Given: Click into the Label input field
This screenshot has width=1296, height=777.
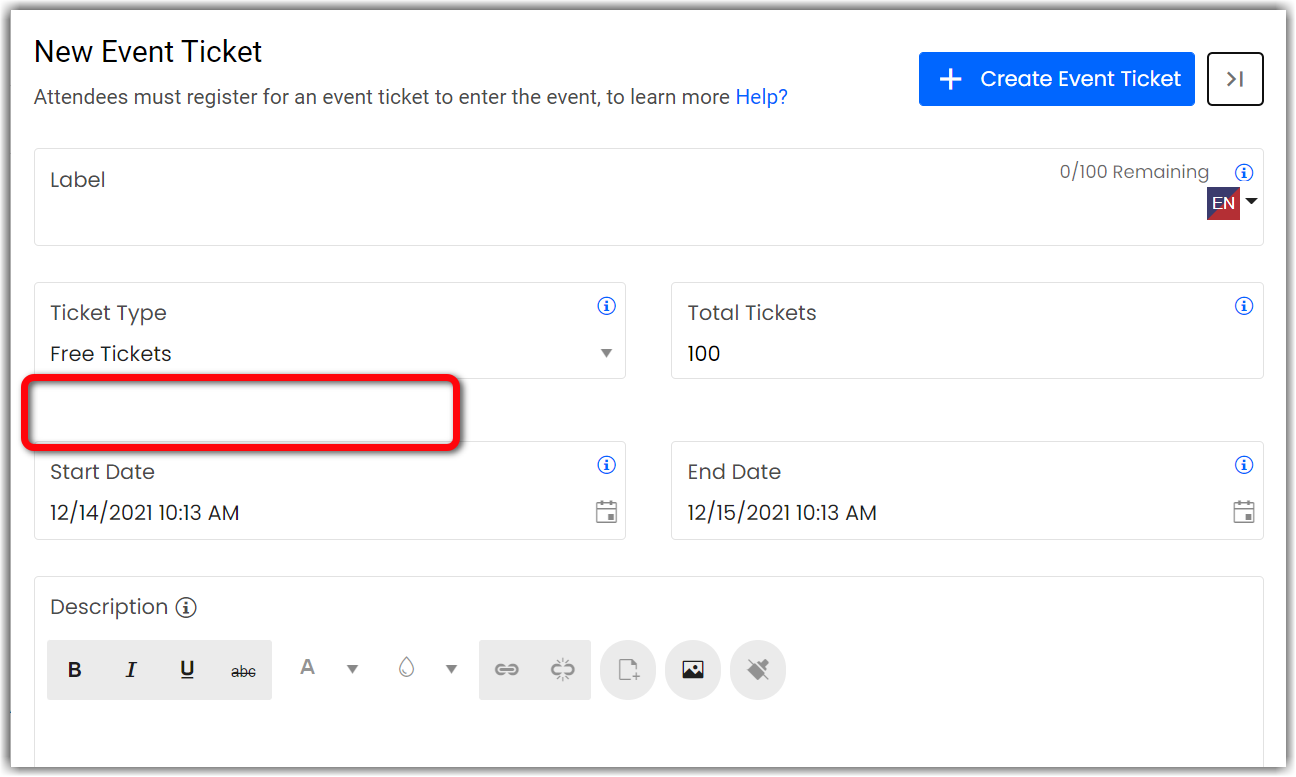Looking at the screenshot, I should click(500, 215).
